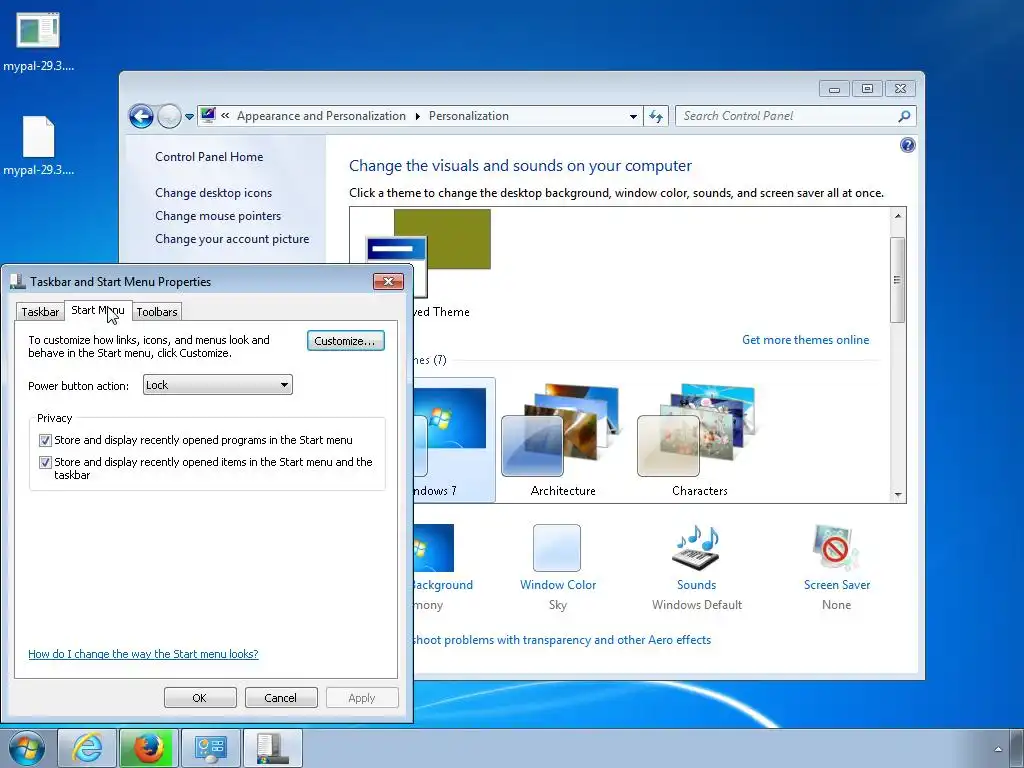
Task: Click the themes list scroll down arrow
Action: coord(898,495)
